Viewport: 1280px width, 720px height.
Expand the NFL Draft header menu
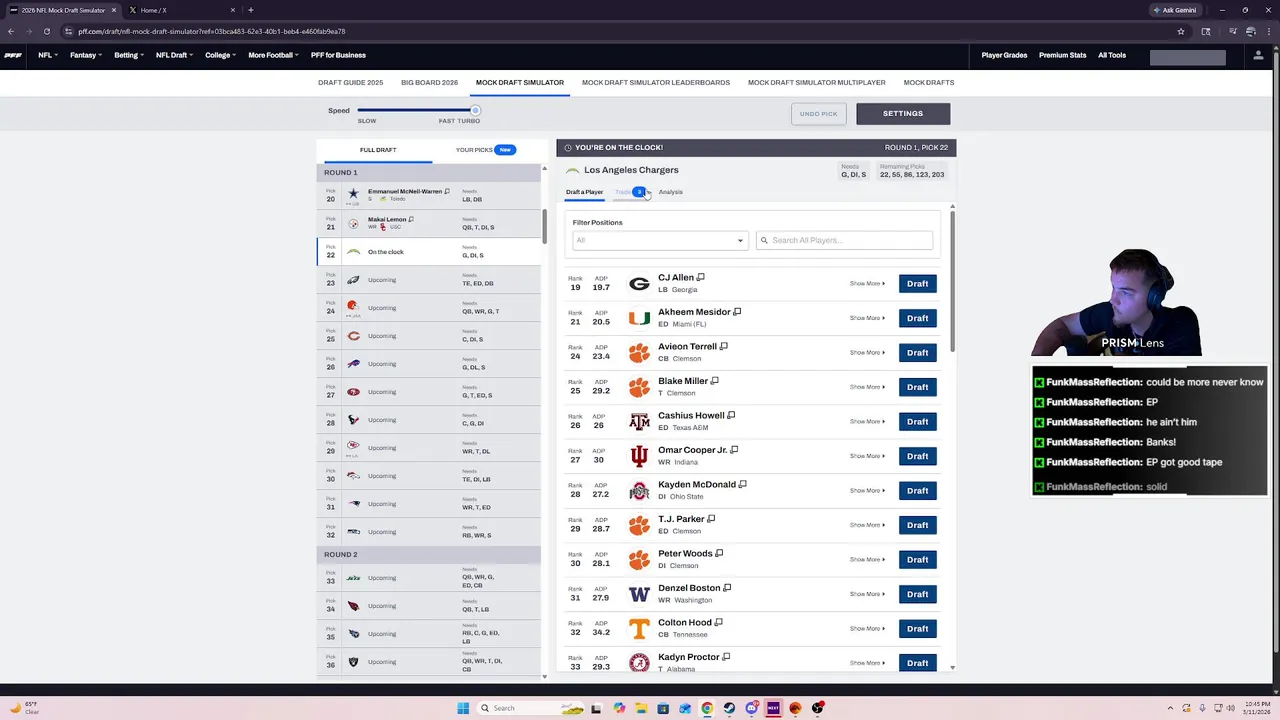[x=175, y=55]
